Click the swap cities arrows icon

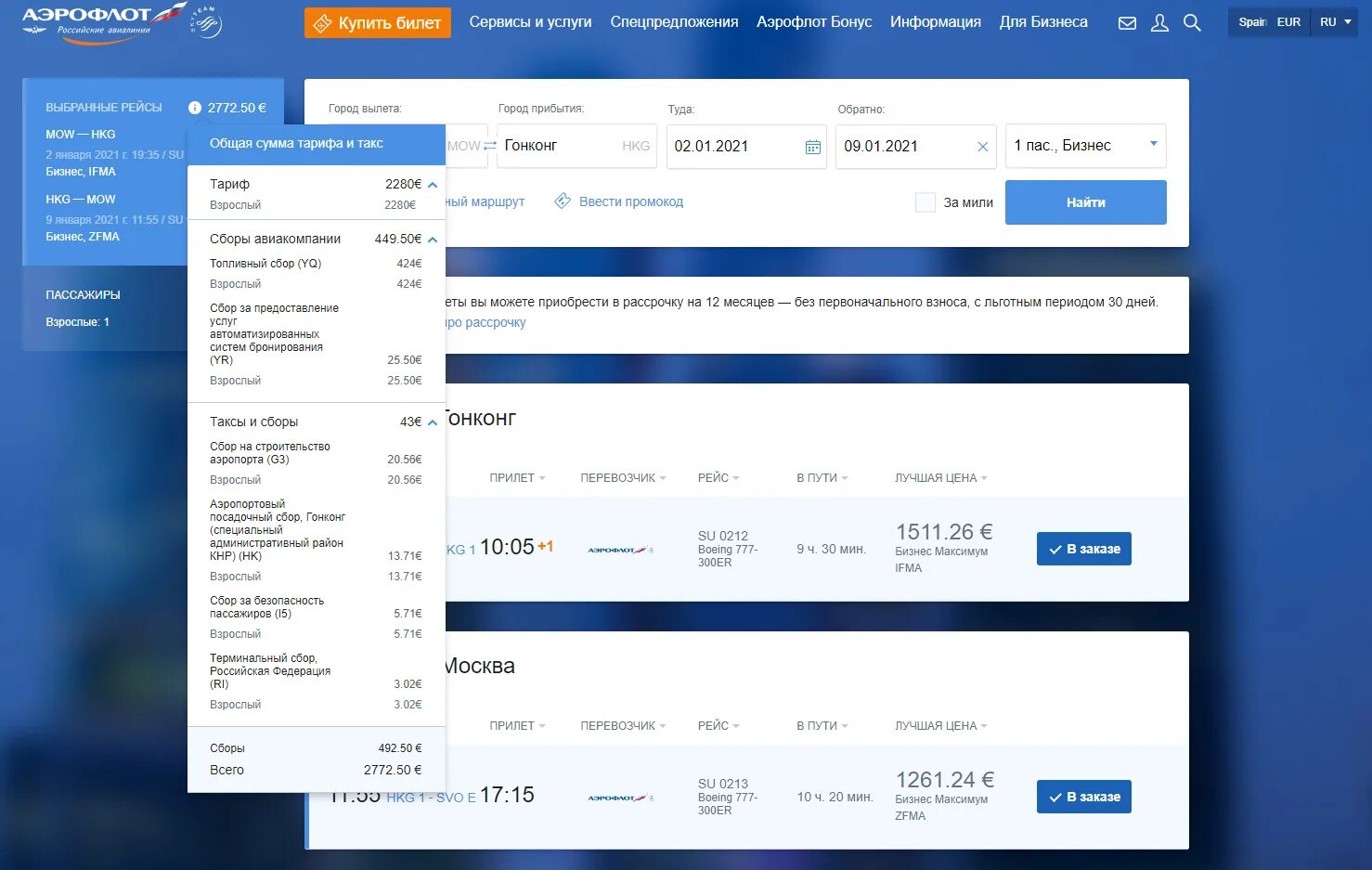489,146
